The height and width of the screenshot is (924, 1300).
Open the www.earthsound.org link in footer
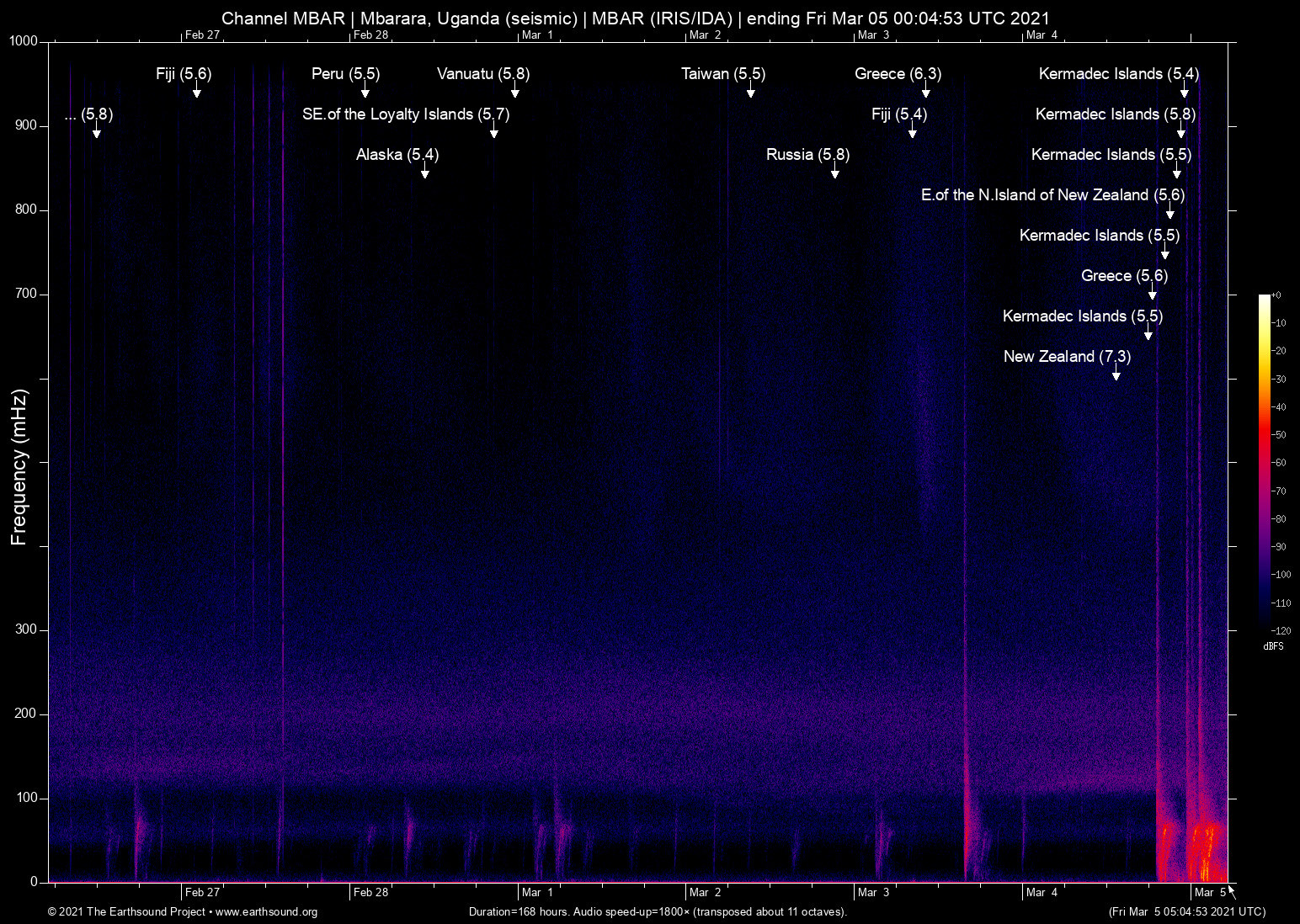[x=266, y=912]
